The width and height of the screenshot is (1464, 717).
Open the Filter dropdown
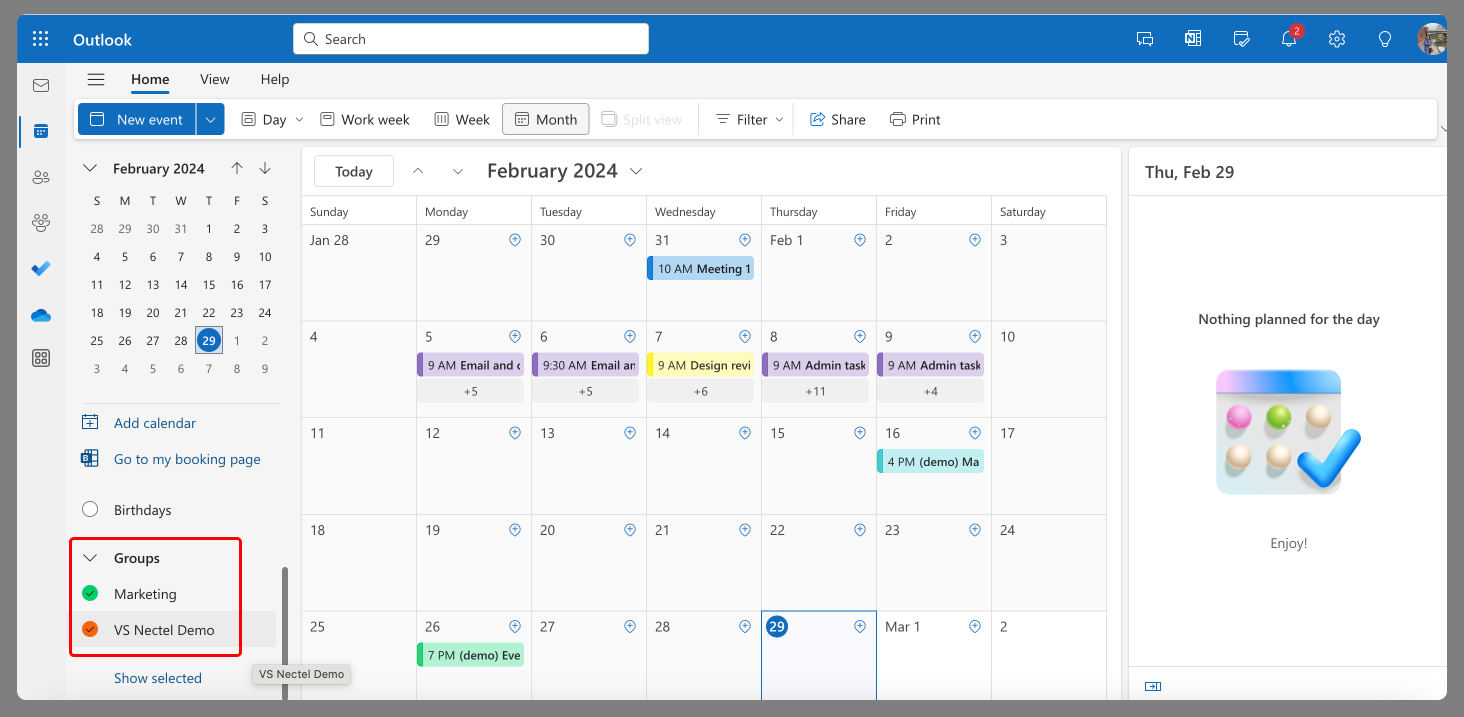coord(746,119)
